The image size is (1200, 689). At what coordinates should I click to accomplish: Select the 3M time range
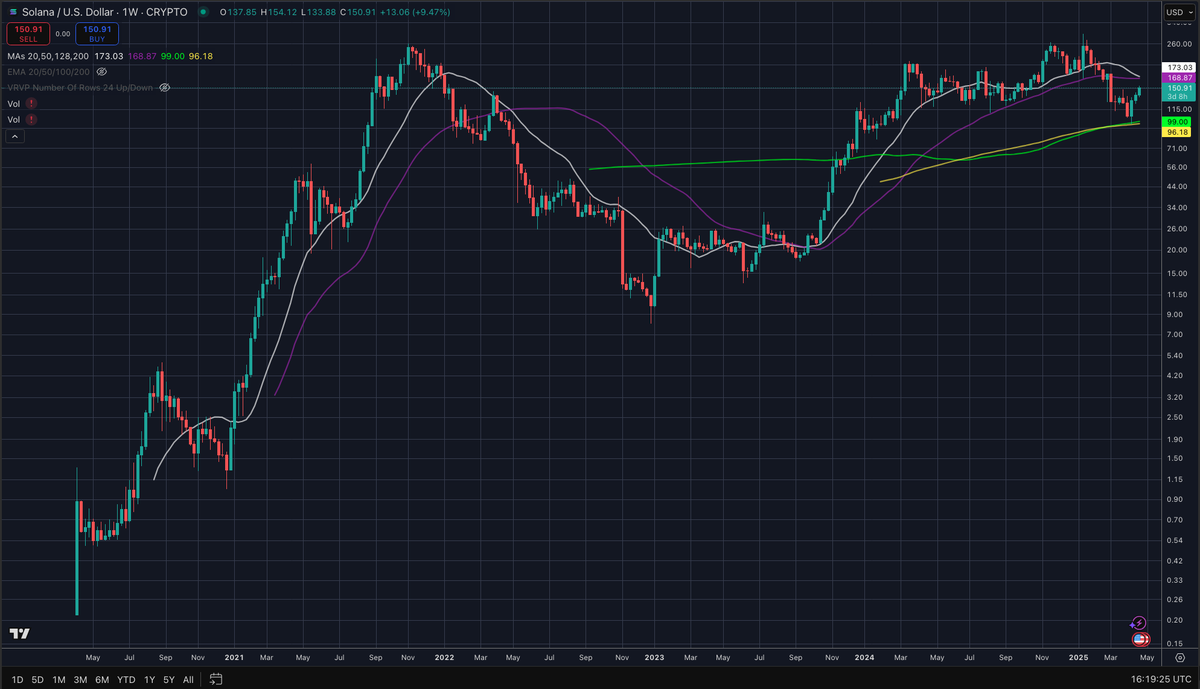coord(80,679)
